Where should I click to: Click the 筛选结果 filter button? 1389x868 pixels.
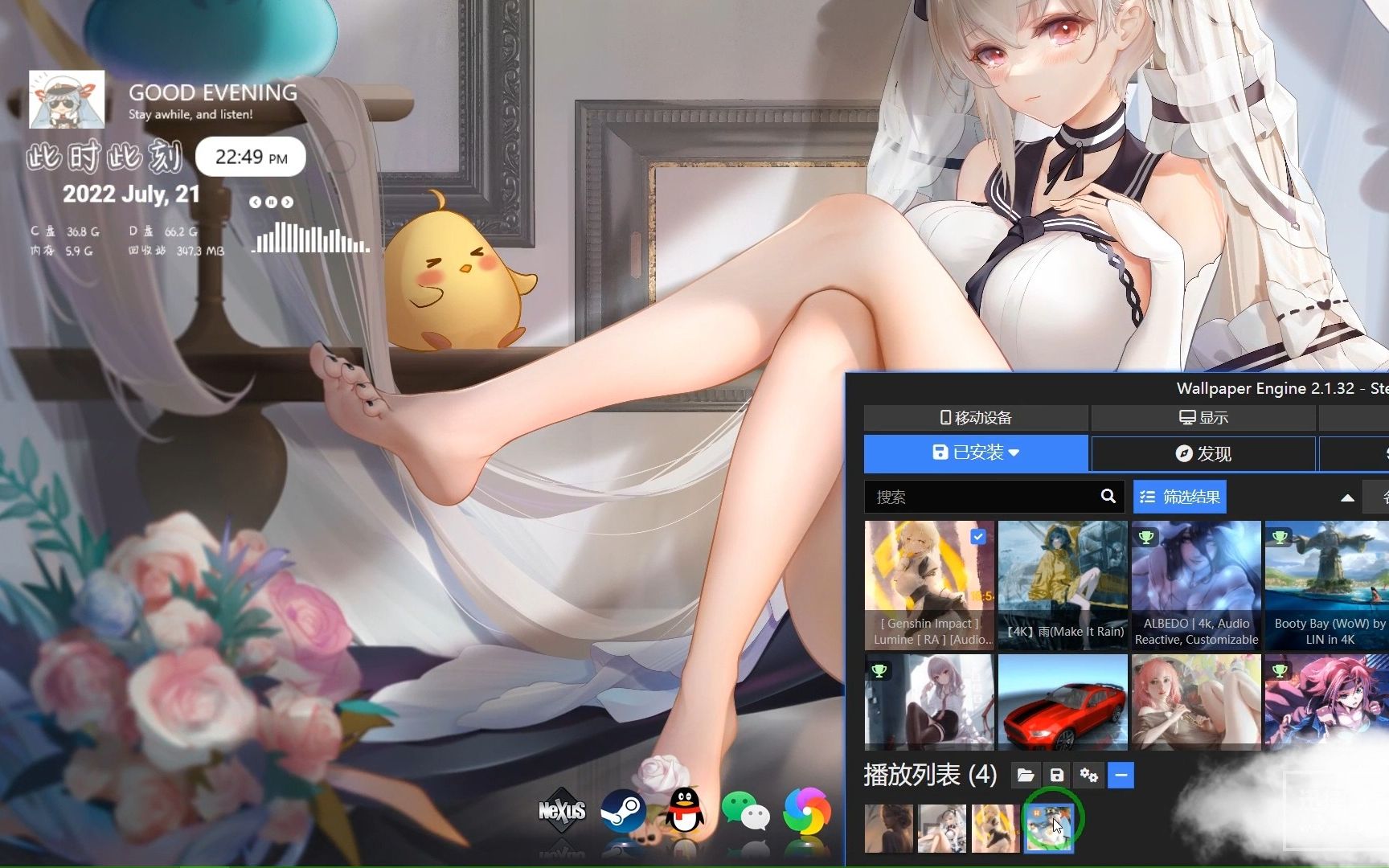click(1180, 497)
